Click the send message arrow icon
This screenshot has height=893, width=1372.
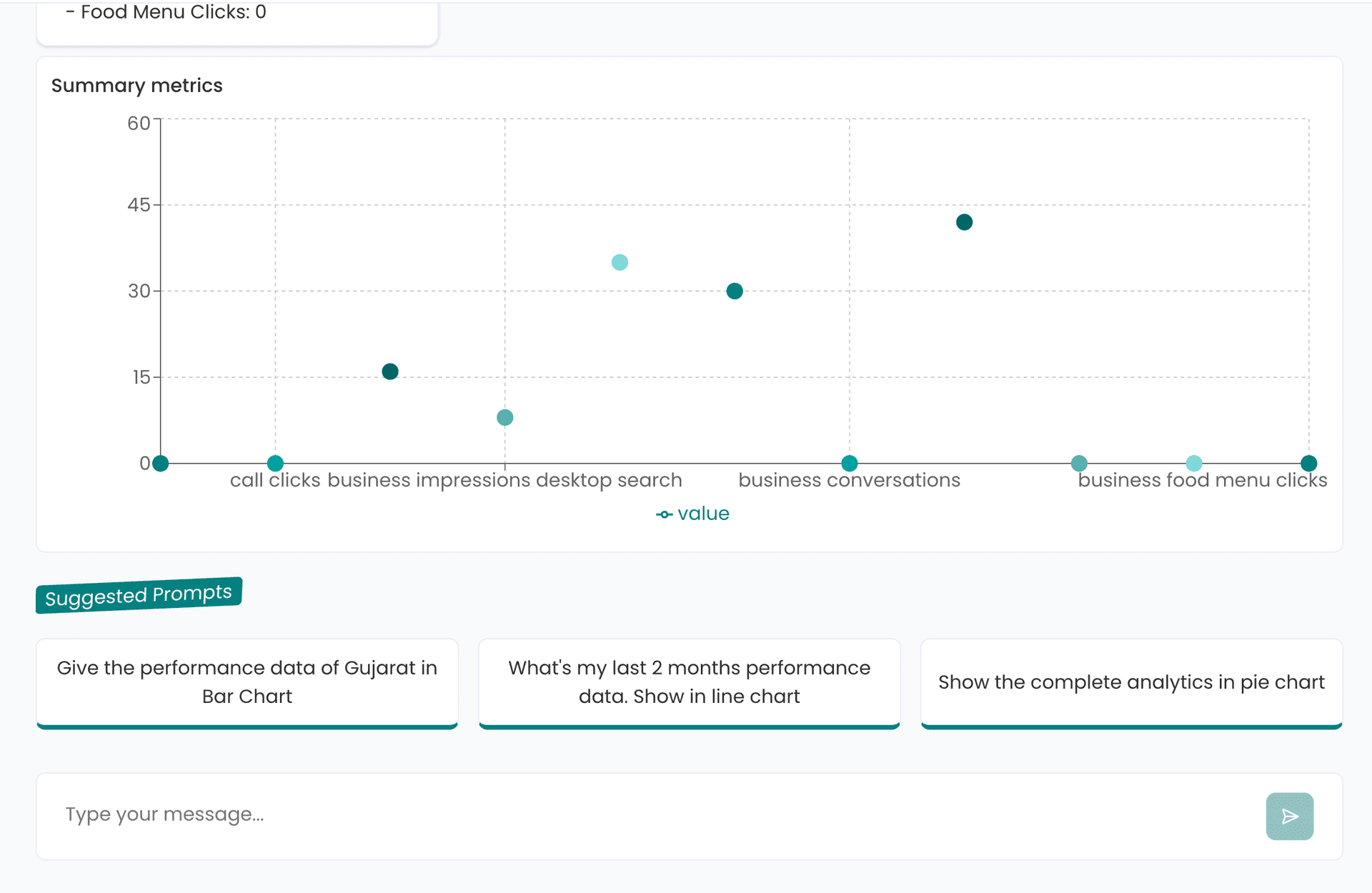click(x=1289, y=816)
